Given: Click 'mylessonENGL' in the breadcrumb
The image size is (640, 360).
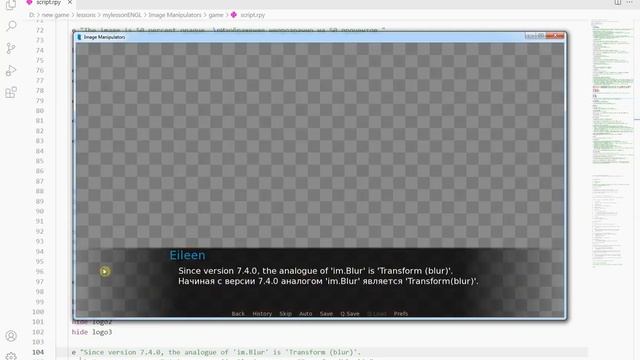Looking at the screenshot, I should (122, 15).
